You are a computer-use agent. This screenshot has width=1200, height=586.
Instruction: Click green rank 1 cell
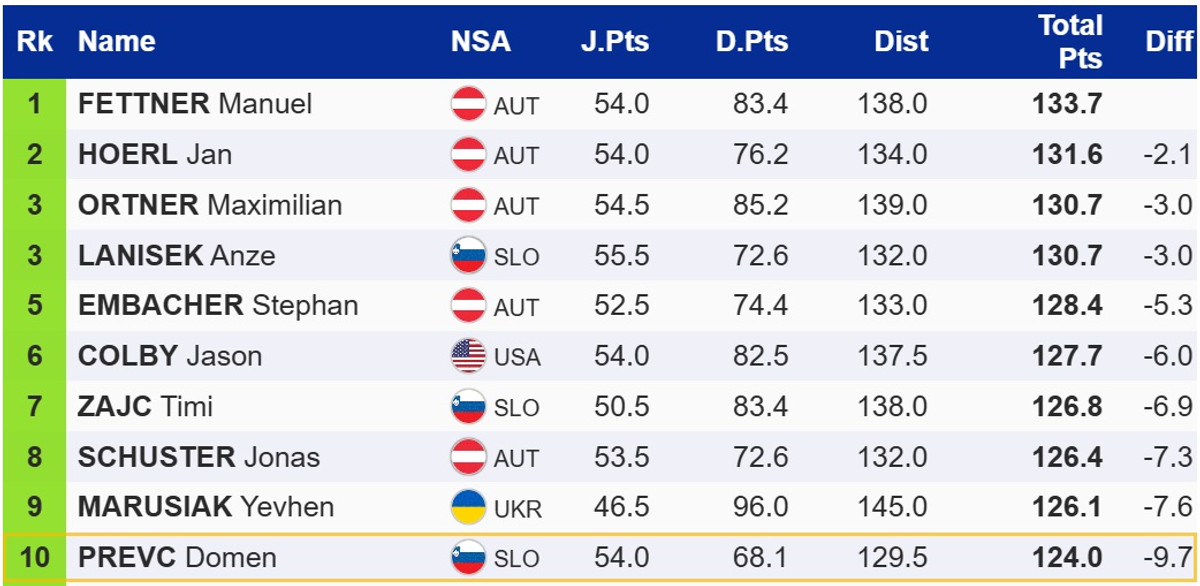pos(35,104)
